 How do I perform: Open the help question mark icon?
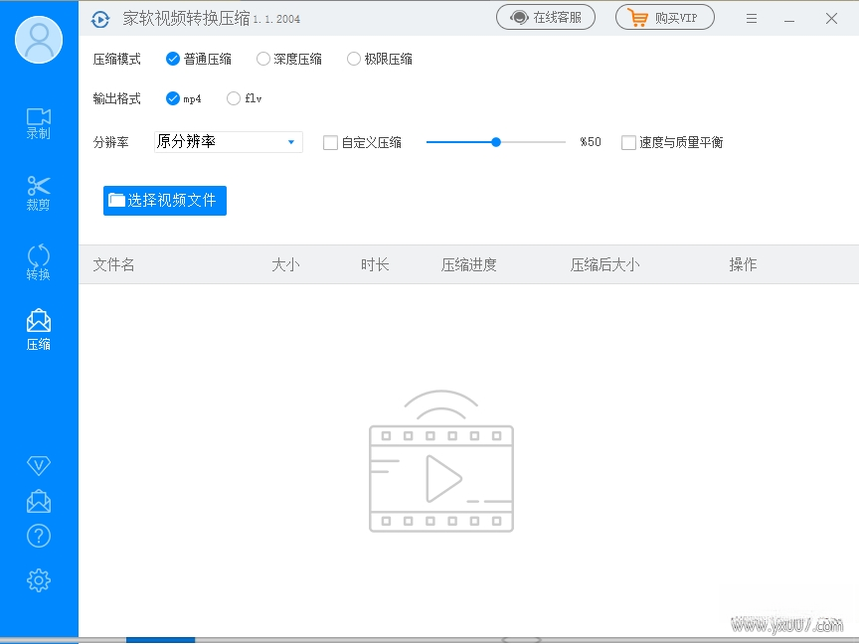(38, 536)
